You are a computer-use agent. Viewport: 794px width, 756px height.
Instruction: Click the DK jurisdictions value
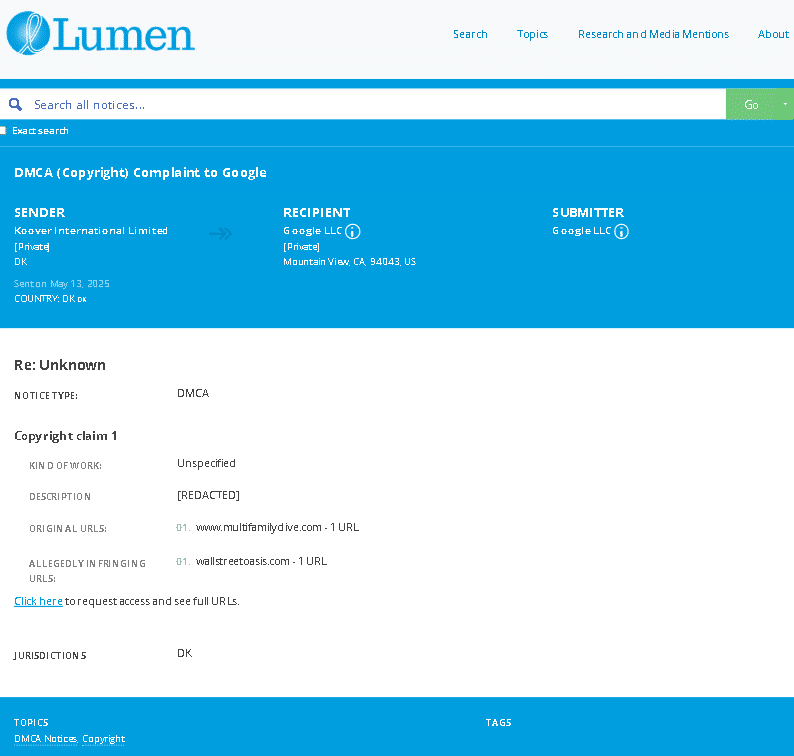pos(184,653)
